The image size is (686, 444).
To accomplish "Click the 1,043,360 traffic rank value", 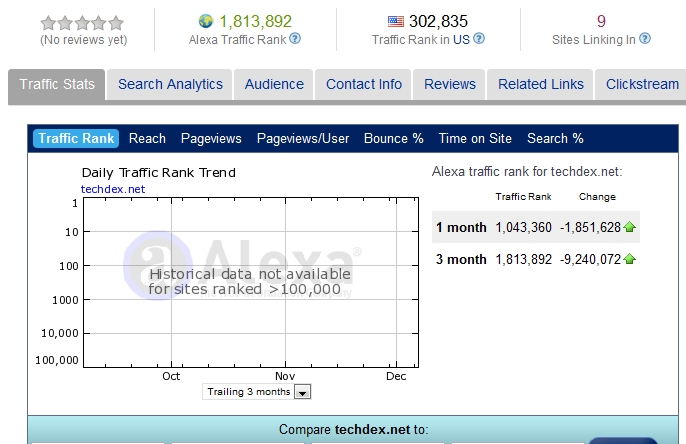I will click(523, 227).
